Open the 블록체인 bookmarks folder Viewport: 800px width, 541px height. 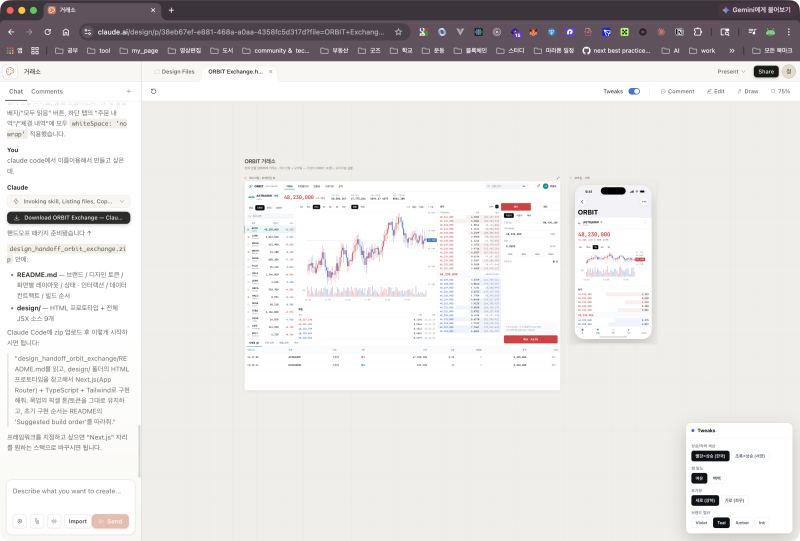470,51
